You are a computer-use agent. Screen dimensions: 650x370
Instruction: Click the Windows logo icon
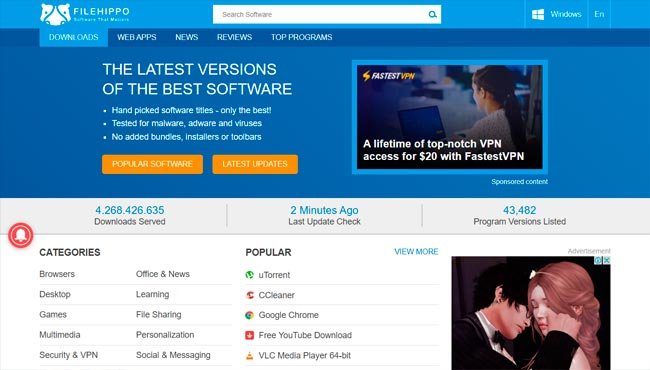pos(538,15)
